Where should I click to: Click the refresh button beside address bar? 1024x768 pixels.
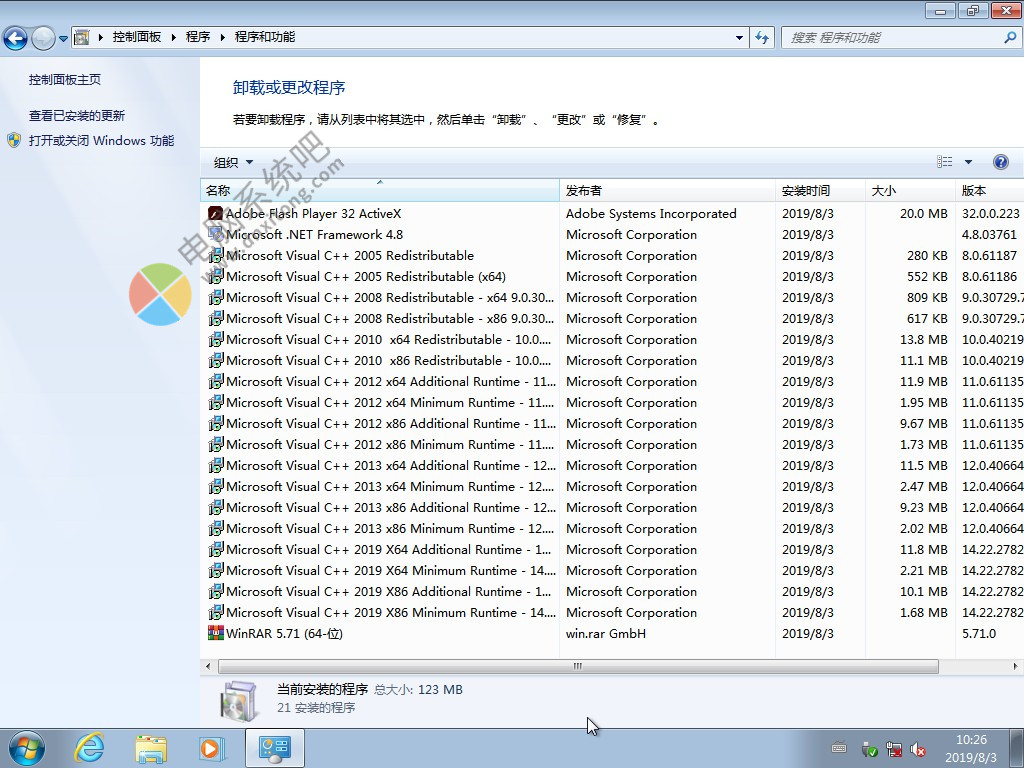tap(763, 37)
